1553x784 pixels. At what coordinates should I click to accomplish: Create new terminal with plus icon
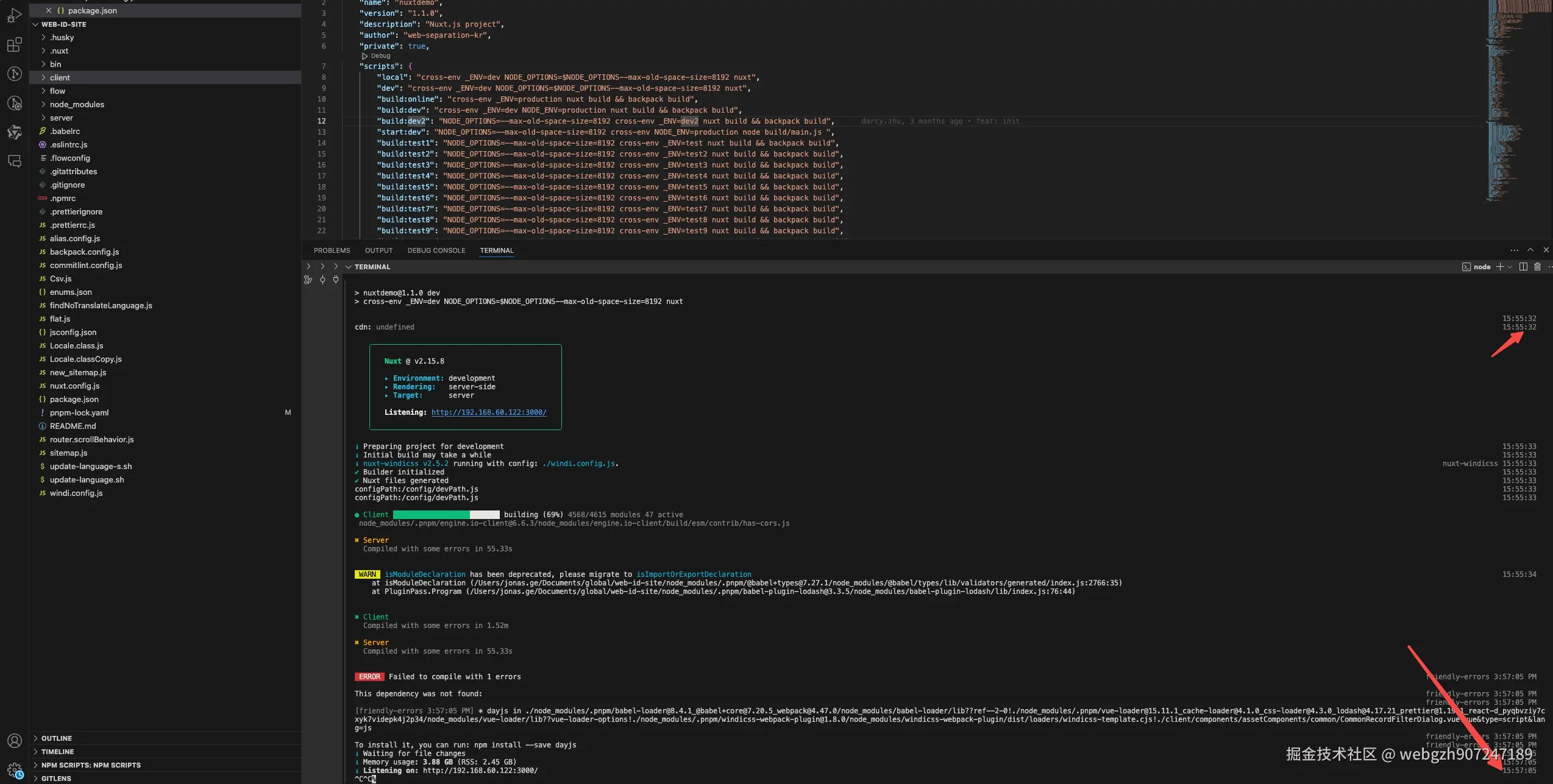1500,267
